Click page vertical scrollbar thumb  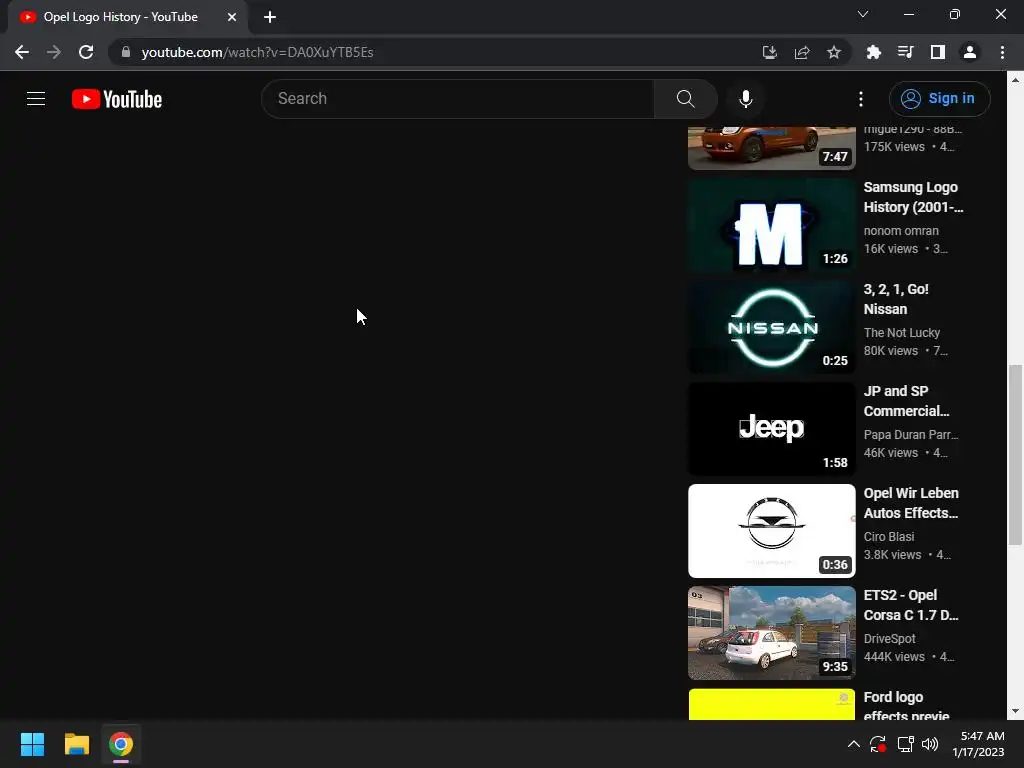pos(1015,455)
